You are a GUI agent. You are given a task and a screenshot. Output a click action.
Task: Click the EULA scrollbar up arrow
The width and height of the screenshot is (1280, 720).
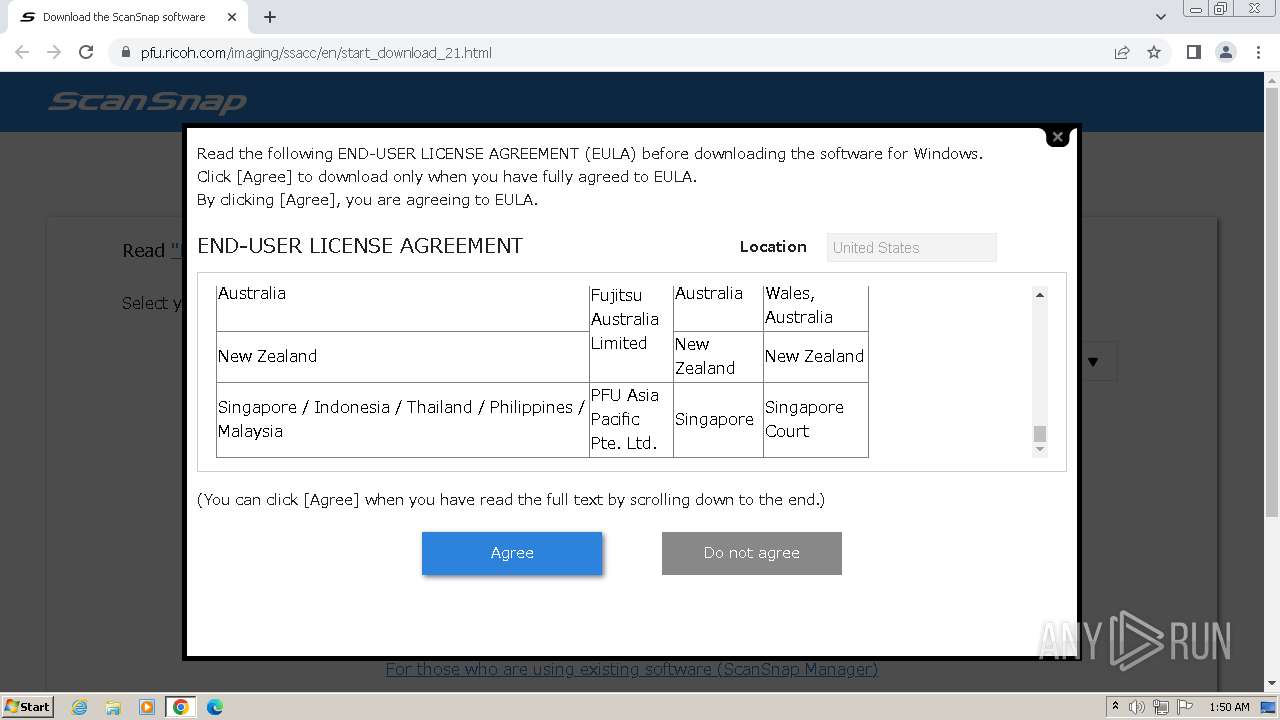coord(1040,295)
